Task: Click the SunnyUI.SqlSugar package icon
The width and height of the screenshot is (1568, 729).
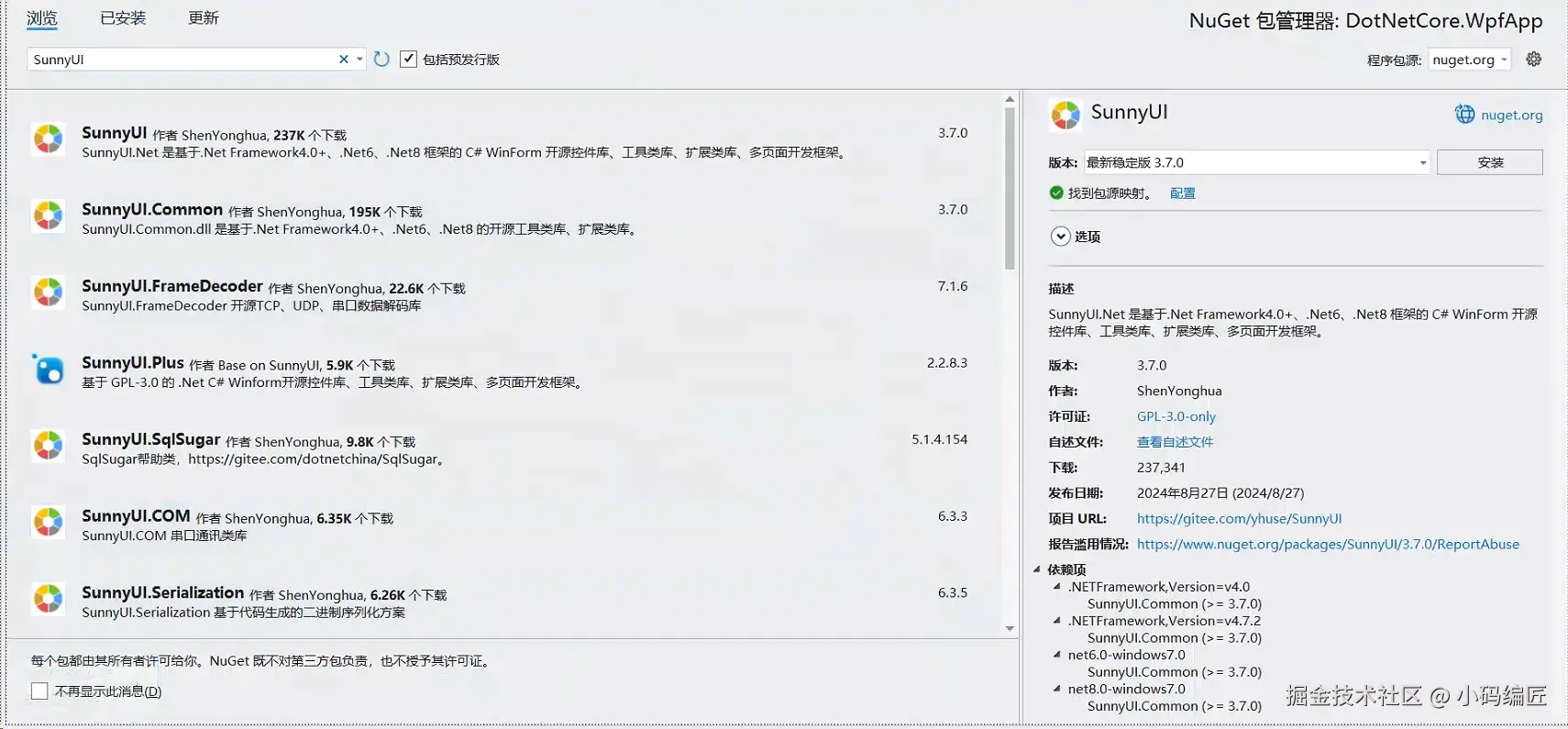Action: 48,446
